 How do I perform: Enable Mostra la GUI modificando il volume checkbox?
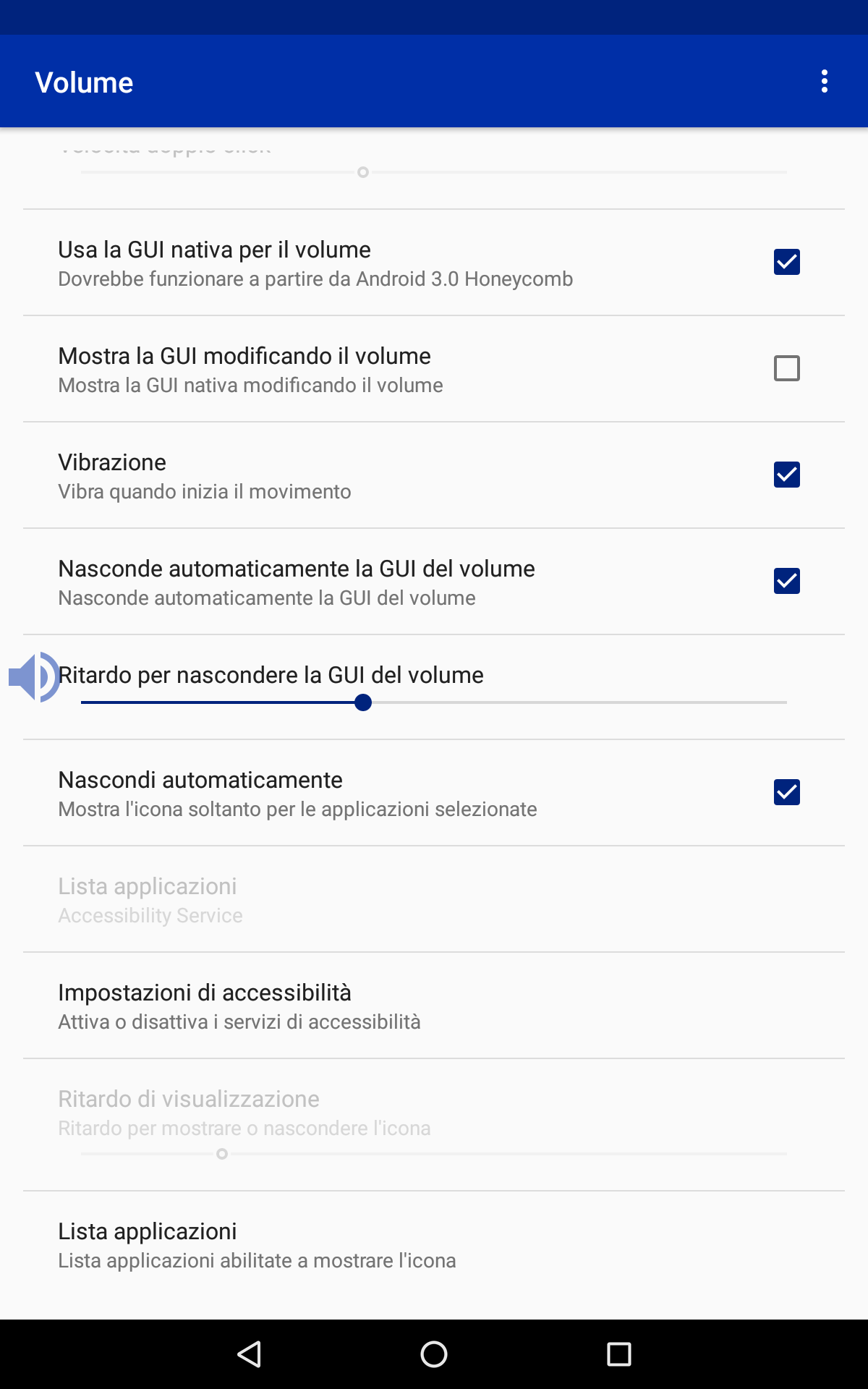(787, 368)
